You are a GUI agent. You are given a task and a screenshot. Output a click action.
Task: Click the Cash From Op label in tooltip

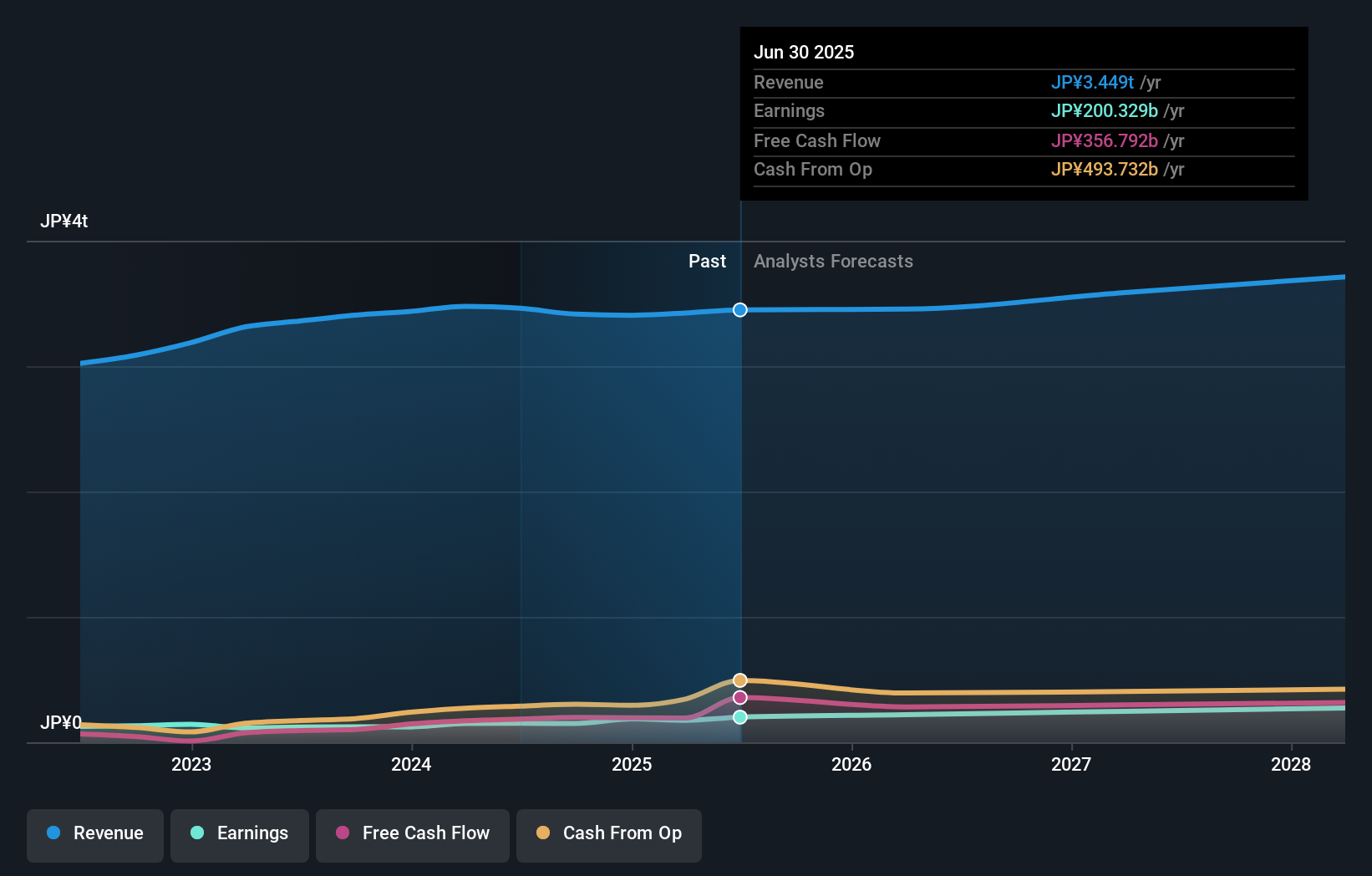tap(813, 170)
